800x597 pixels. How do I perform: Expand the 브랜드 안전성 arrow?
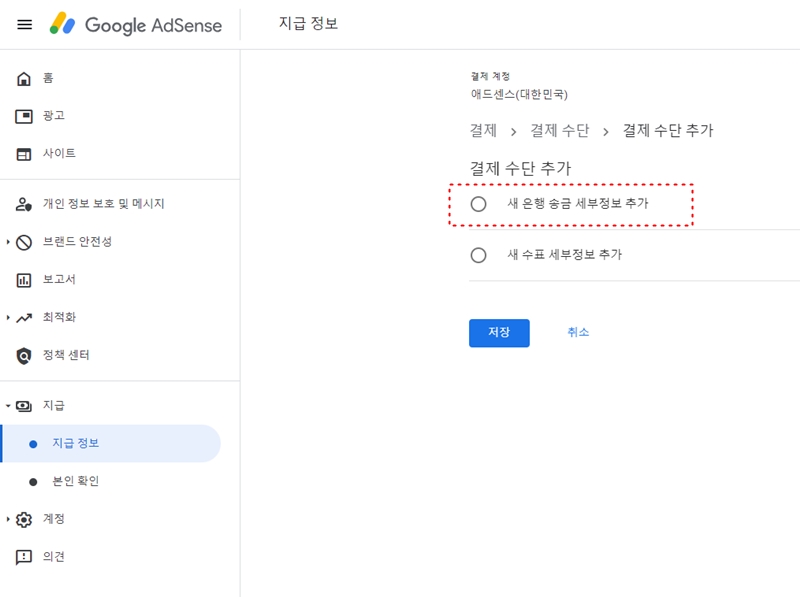tap(8, 242)
